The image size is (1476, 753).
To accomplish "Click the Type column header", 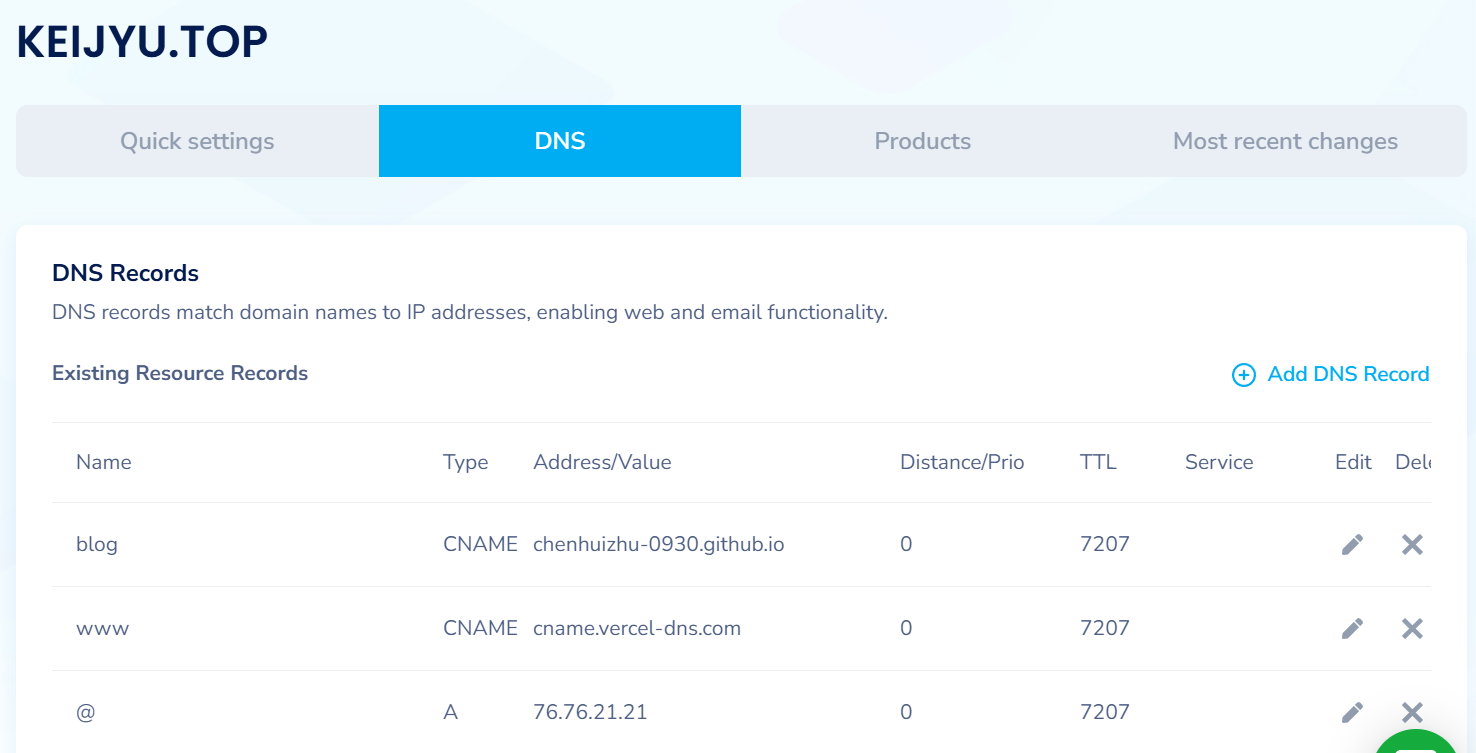I will (466, 462).
